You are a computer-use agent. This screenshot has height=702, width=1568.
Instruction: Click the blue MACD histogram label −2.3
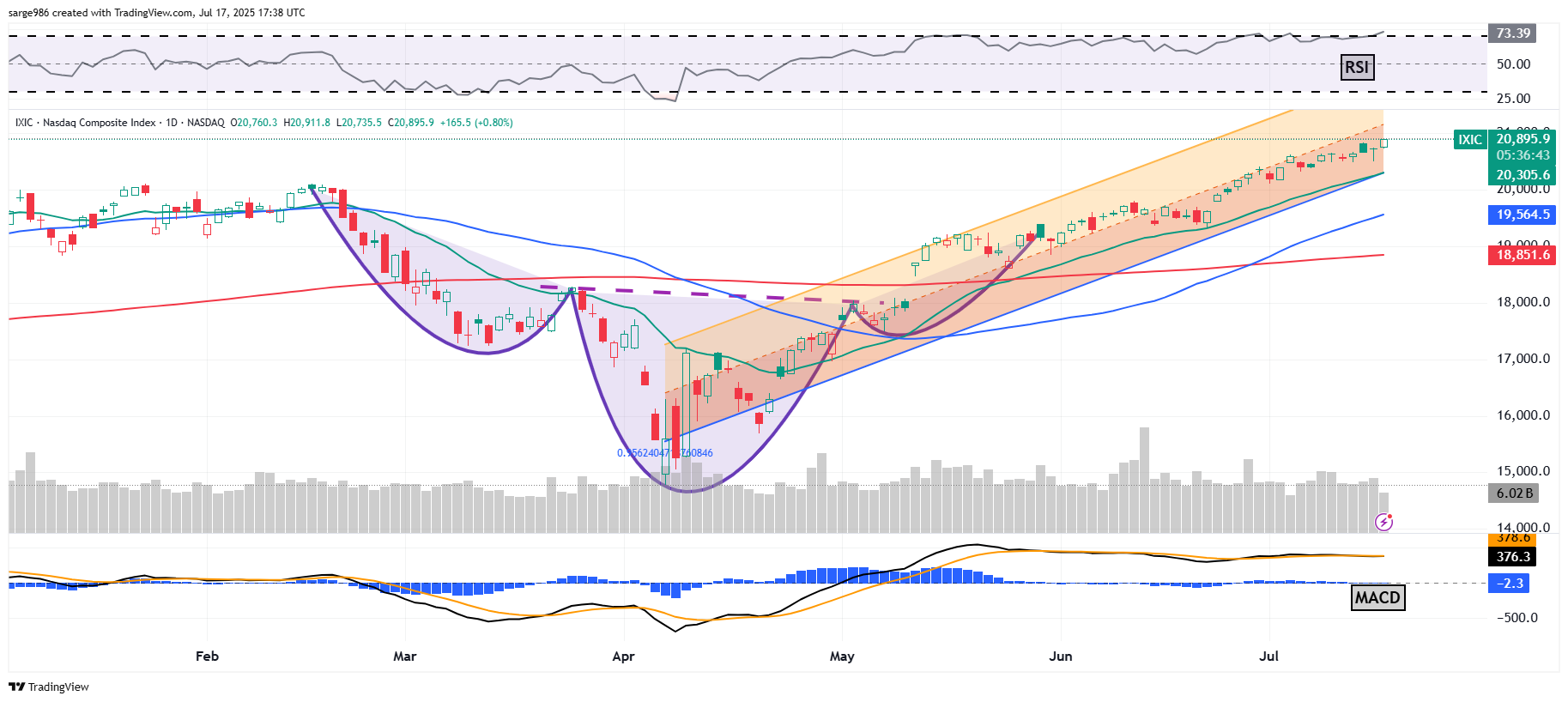coord(1510,584)
